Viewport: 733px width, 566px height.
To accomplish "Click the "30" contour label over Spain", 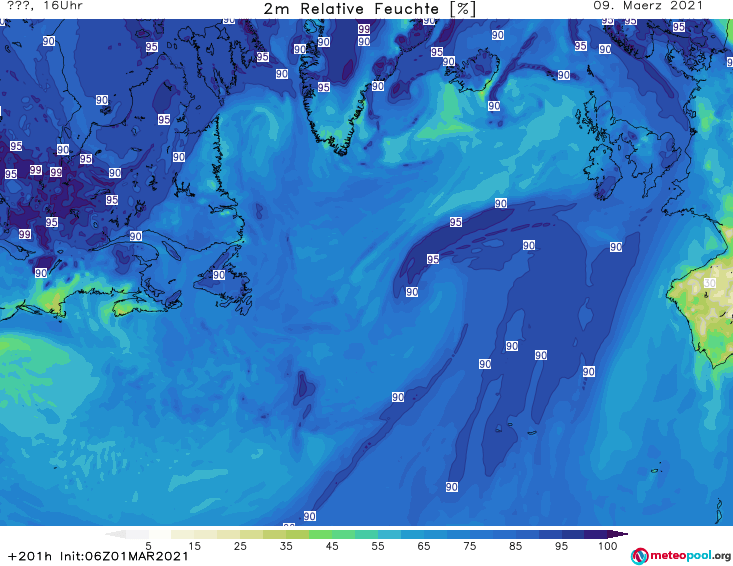I will pyautogui.click(x=710, y=283).
